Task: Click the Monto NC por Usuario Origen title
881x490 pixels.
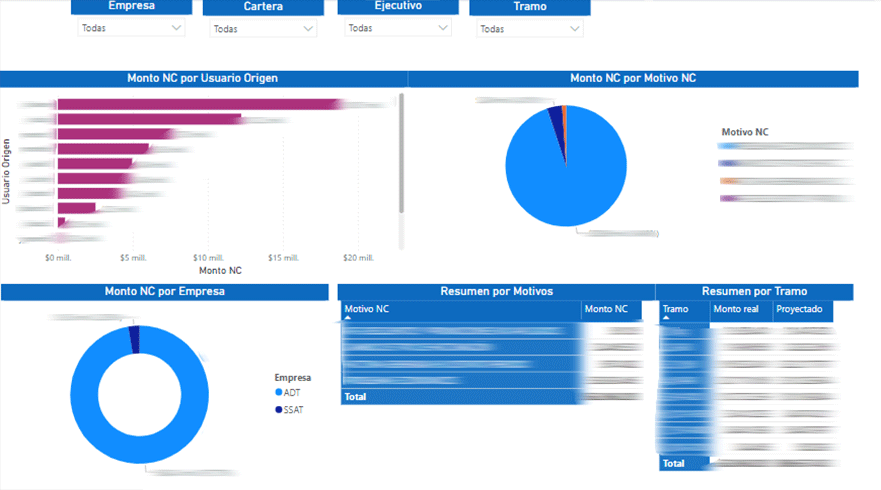Action: [203, 78]
